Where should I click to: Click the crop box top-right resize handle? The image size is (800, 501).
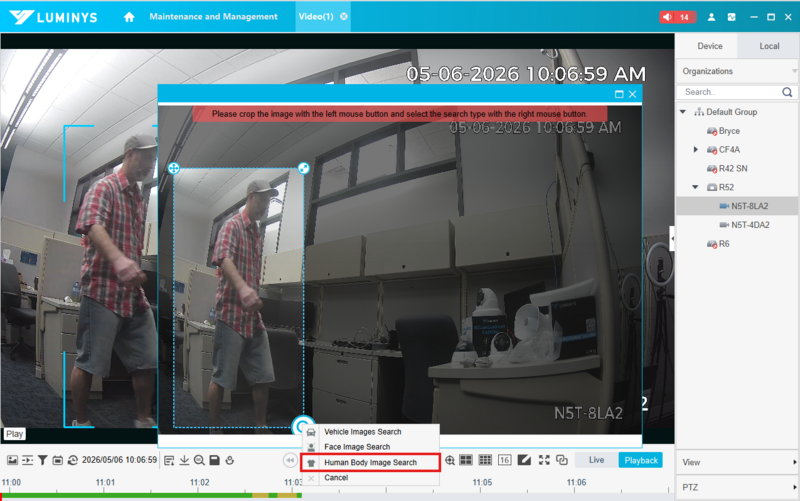coord(304,168)
